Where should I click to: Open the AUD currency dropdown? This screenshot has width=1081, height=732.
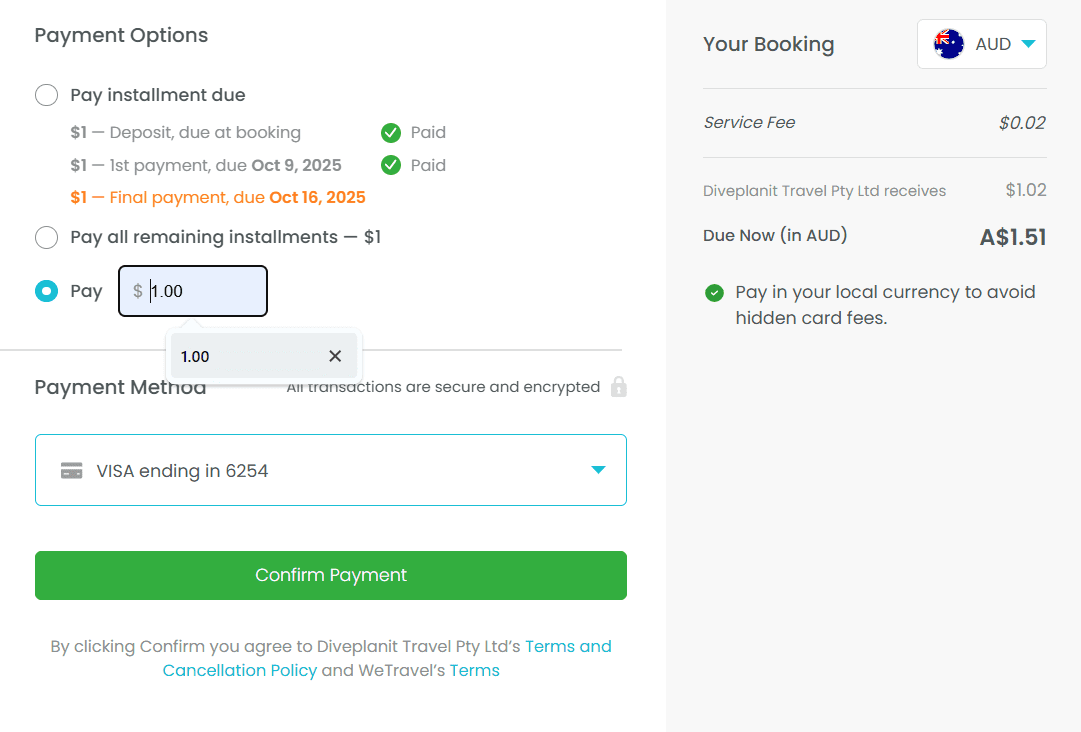pos(981,43)
